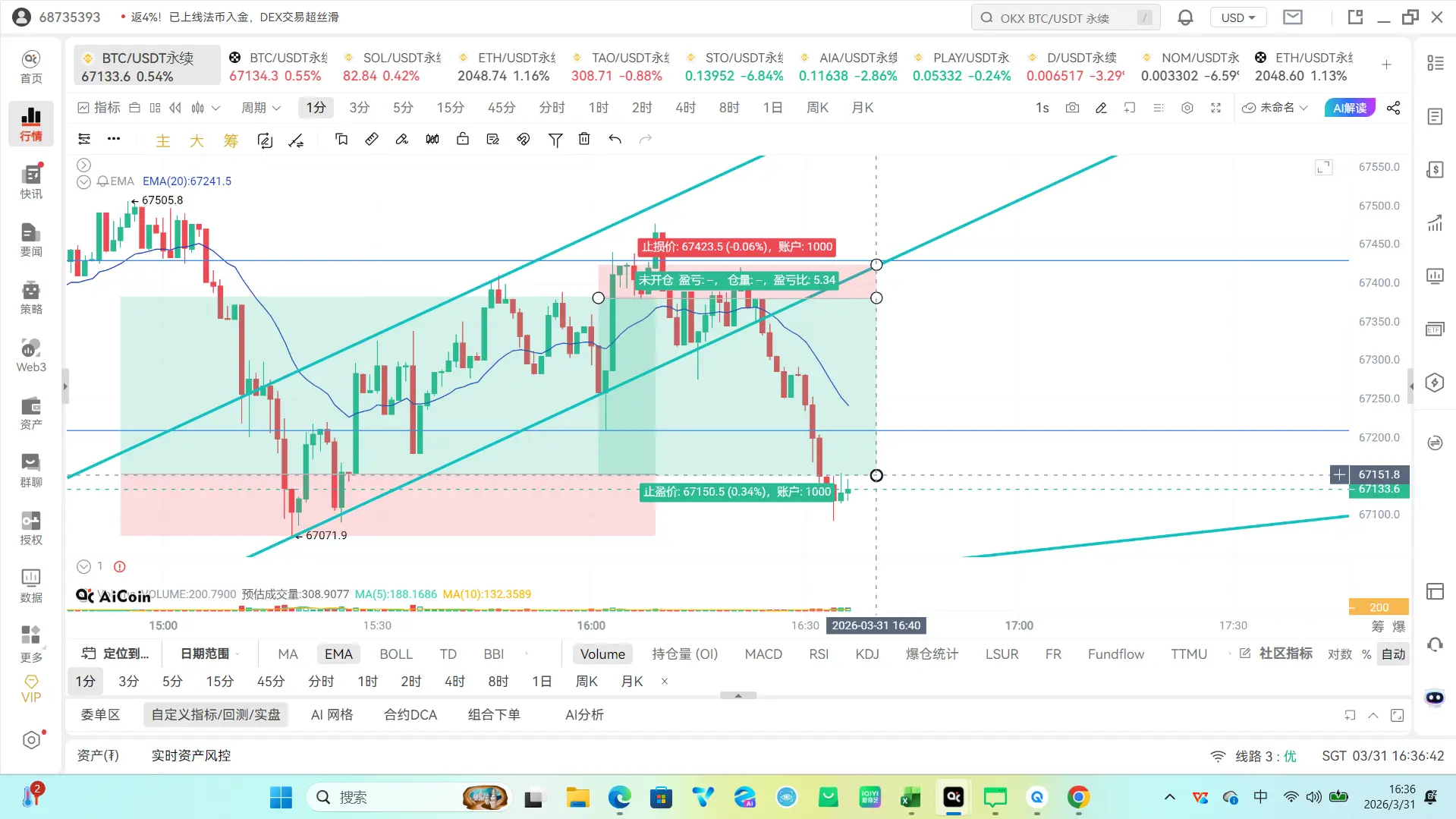The image size is (1456, 819).
Task: Open the 周期 period dropdown
Action: click(261, 108)
